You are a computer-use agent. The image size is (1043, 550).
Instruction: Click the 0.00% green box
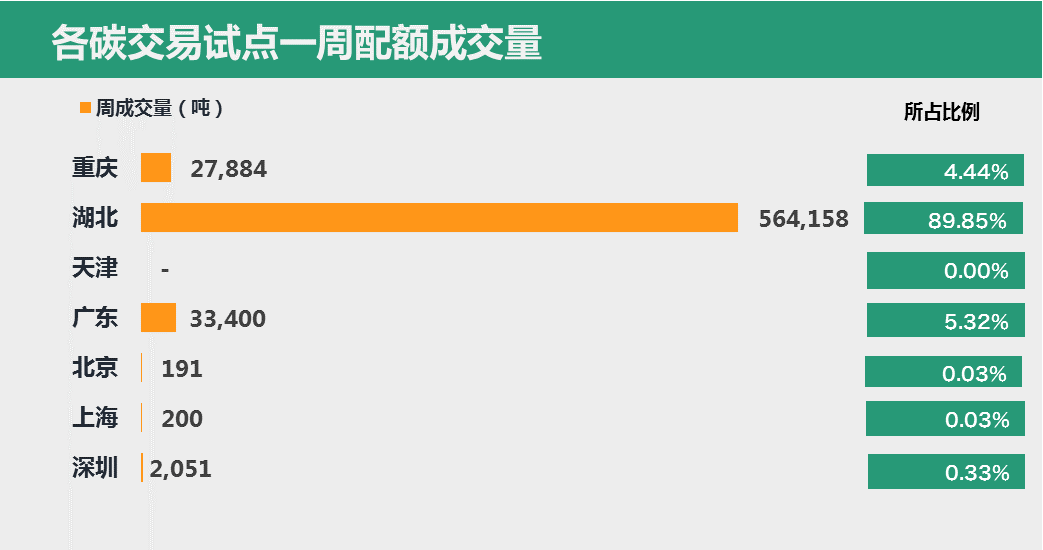coord(945,270)
